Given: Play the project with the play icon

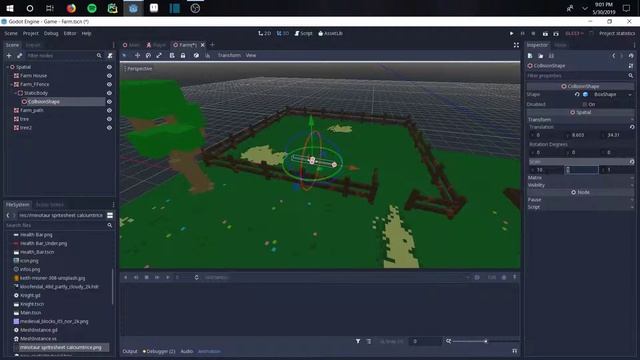Looking at the screenshot, I should (511, 33).
